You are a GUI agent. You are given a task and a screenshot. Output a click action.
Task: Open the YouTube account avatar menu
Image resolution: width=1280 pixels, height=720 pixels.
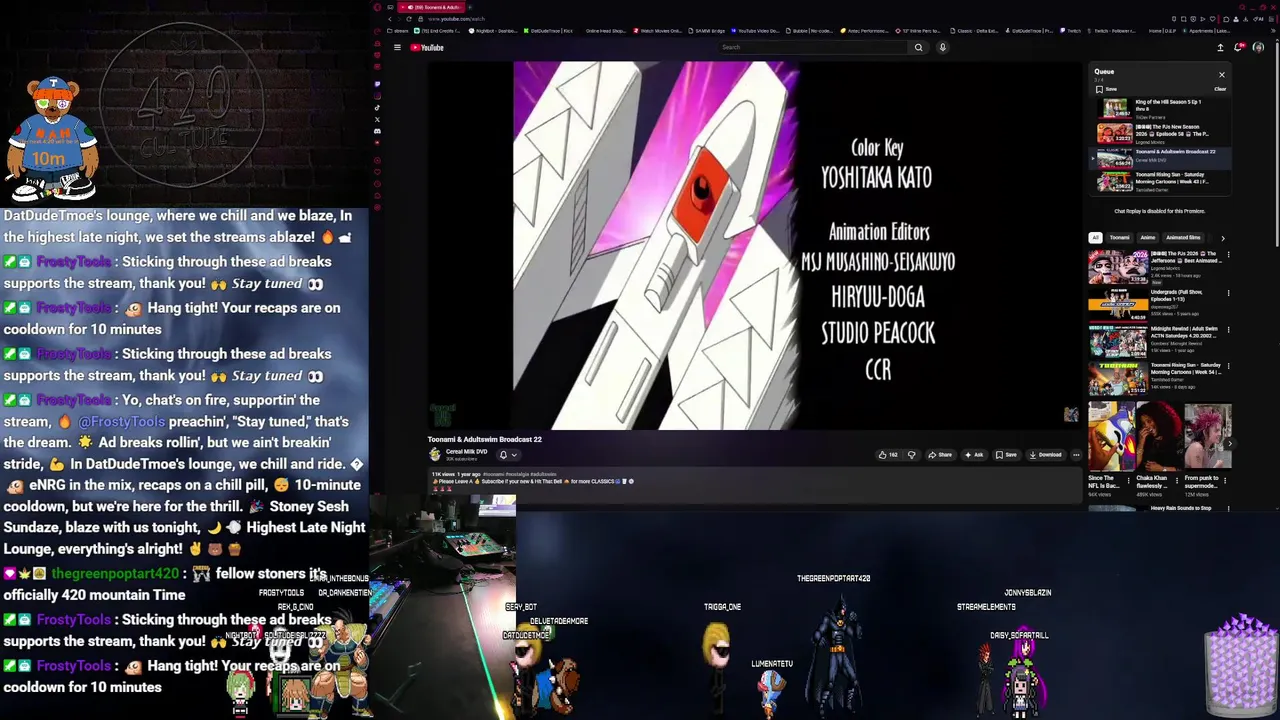tap(1258, 47)
